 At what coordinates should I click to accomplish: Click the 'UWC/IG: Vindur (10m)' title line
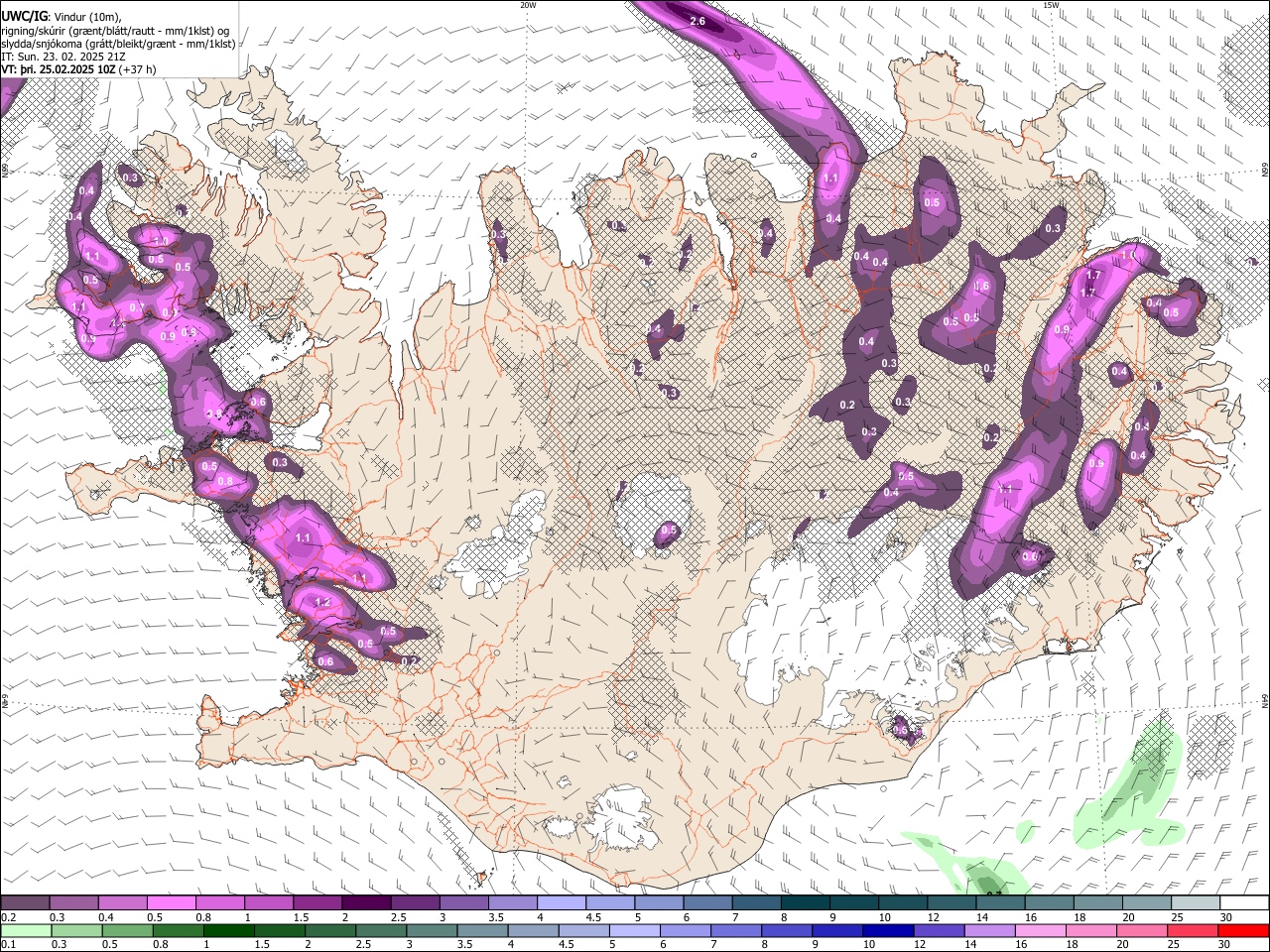(61, 16)
